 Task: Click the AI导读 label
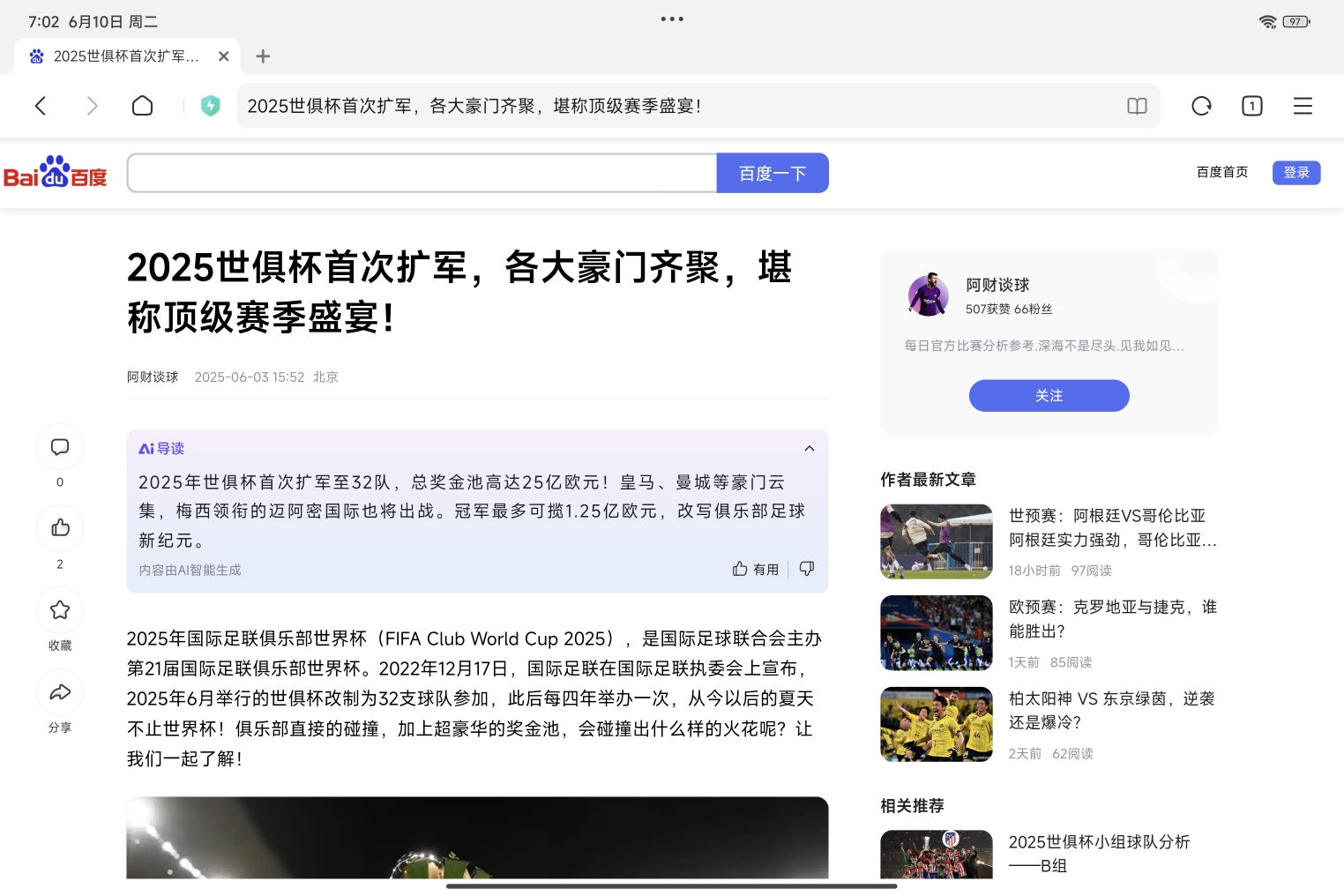(x=161, y=449)
